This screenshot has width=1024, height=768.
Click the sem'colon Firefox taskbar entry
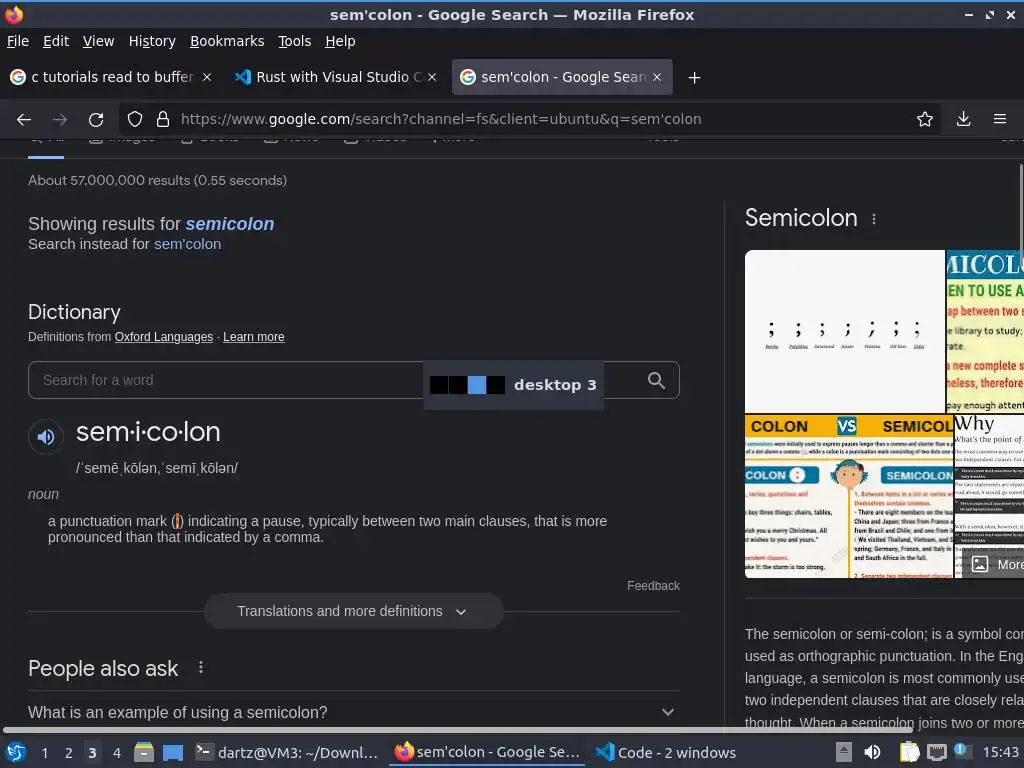click(x=487, y=752)
